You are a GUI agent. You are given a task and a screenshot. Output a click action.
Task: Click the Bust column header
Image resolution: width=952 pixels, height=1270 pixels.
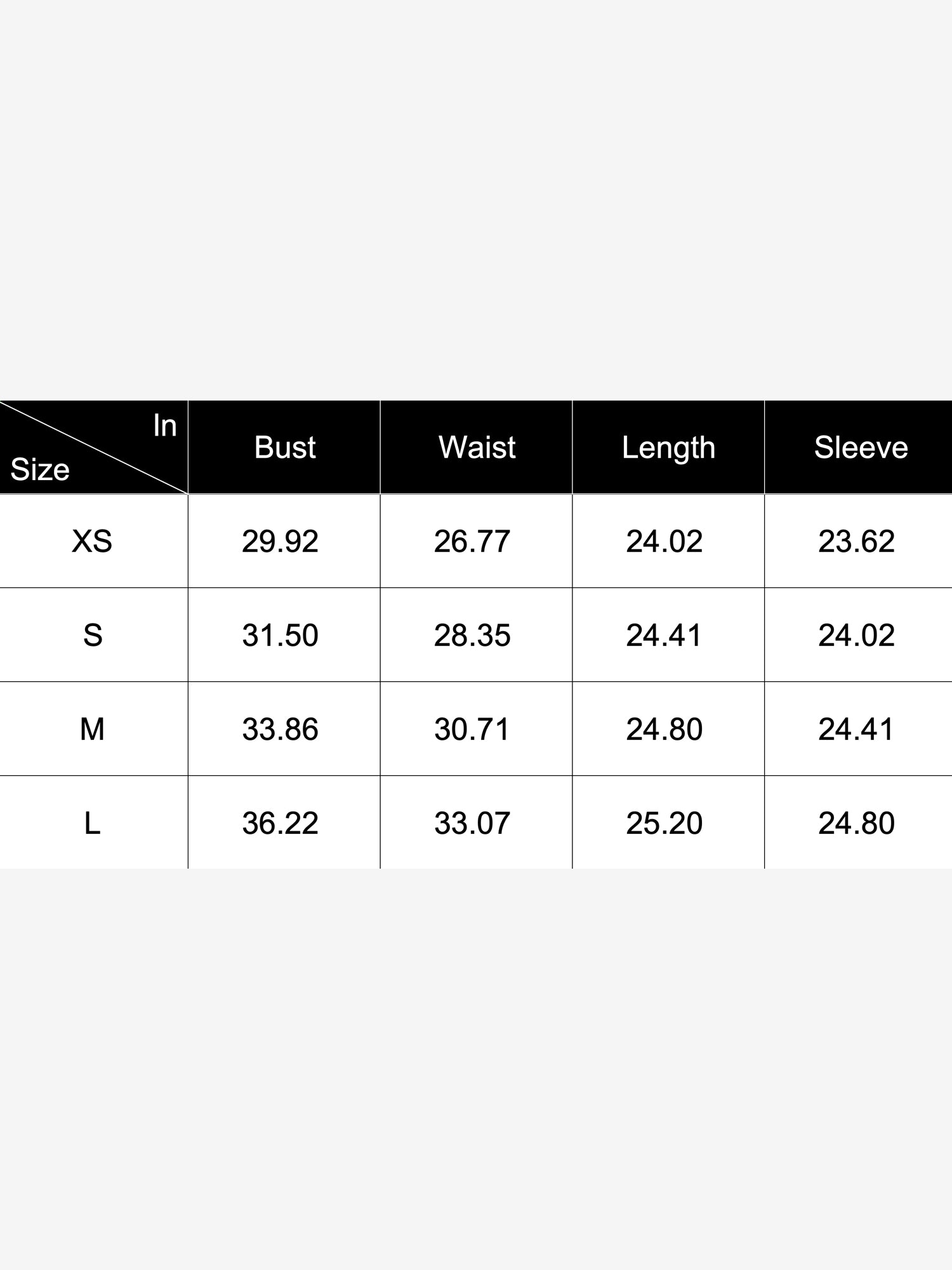coord(284,448)
